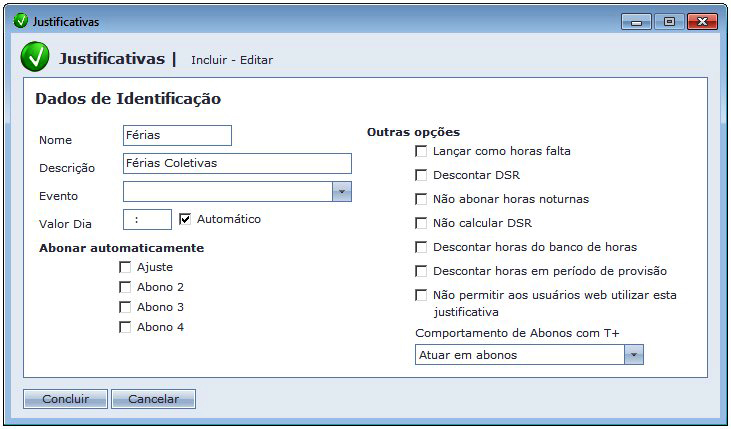Expand the Atuar em abonos dropdown
The height and width of the screenshot is (429, 731).
click(x=633, y=355)
